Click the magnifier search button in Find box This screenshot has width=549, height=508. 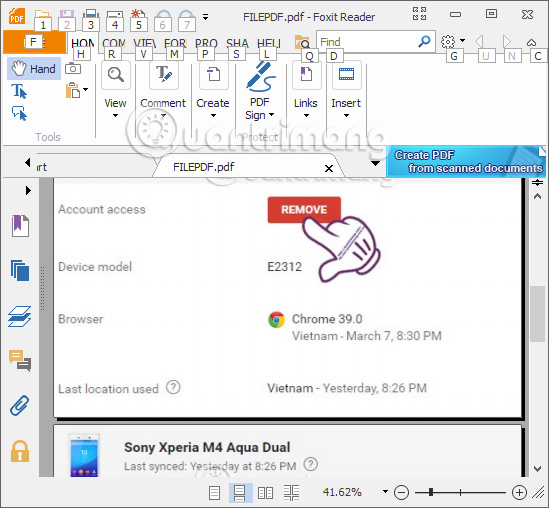pyautogui.click(x=424, y=41)
